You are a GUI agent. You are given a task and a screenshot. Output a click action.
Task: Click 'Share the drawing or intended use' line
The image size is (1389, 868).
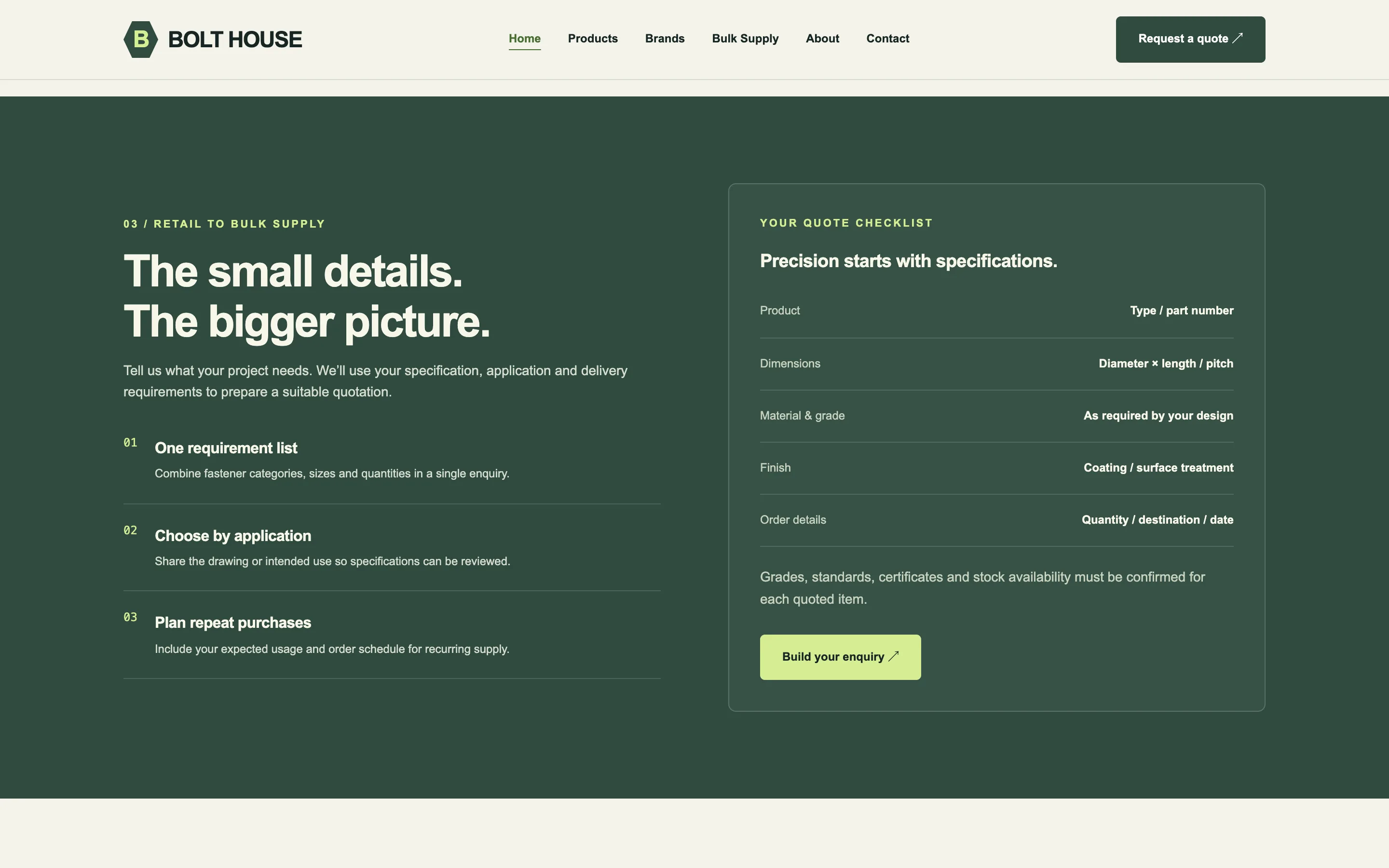pos(332,561)
